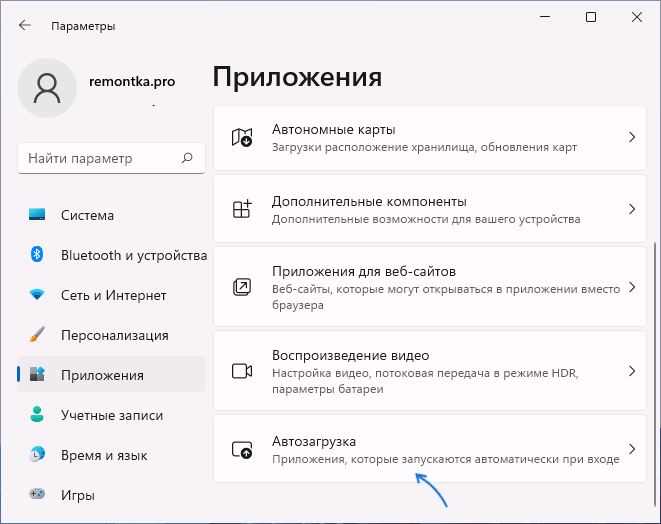Click the Система monitor icon
This screenshot has height=524, width=661.
point(37,215)
